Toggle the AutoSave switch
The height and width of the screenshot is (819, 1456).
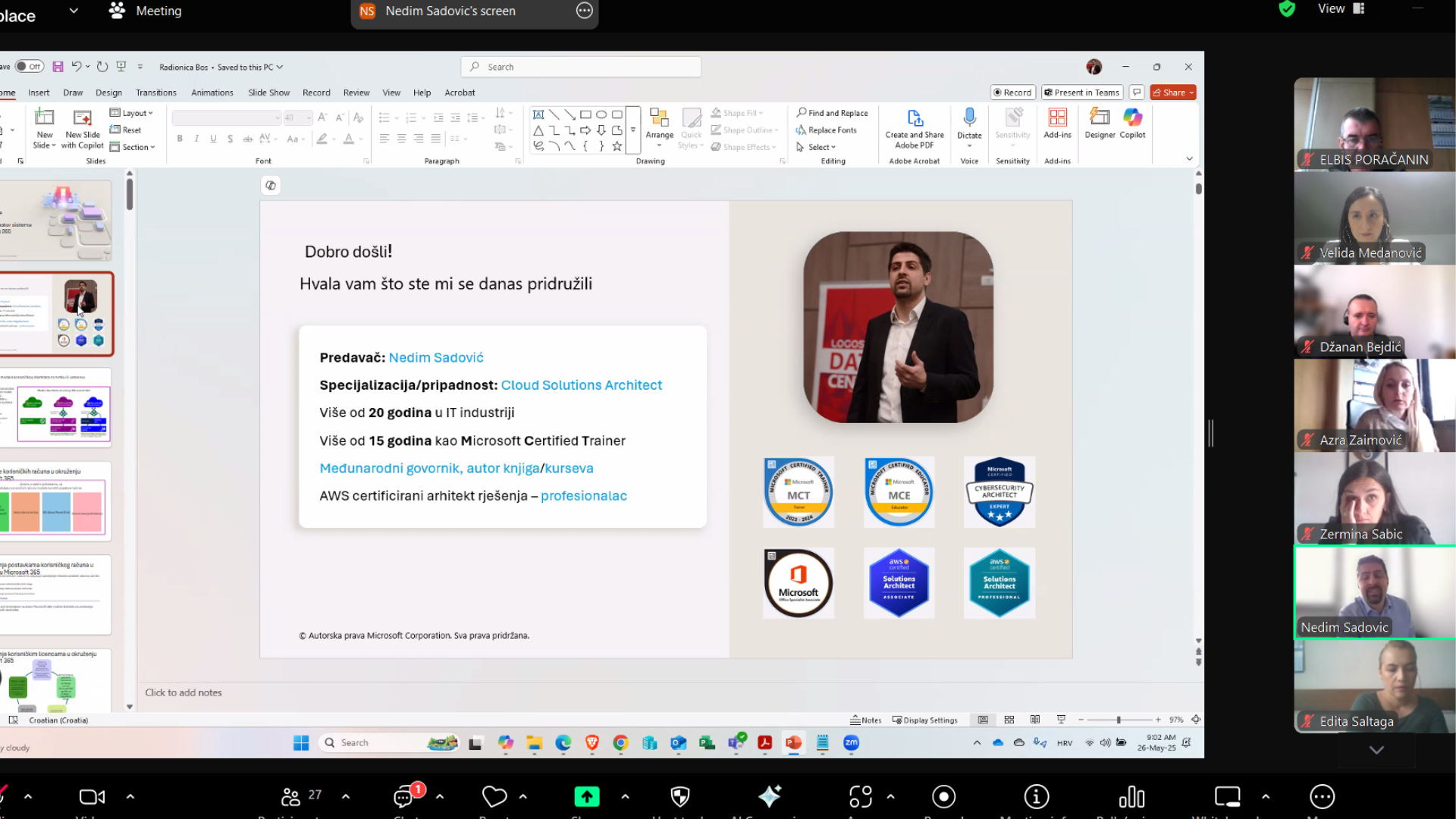29,67
